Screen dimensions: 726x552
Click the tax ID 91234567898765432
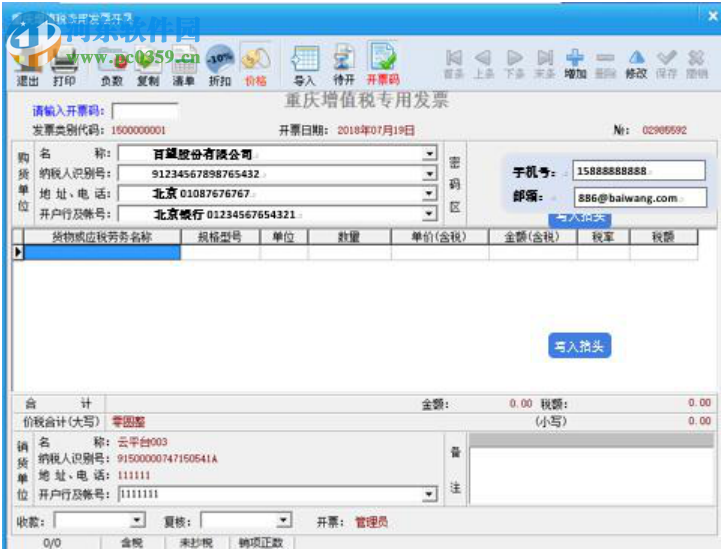click(x=206, y=174)
